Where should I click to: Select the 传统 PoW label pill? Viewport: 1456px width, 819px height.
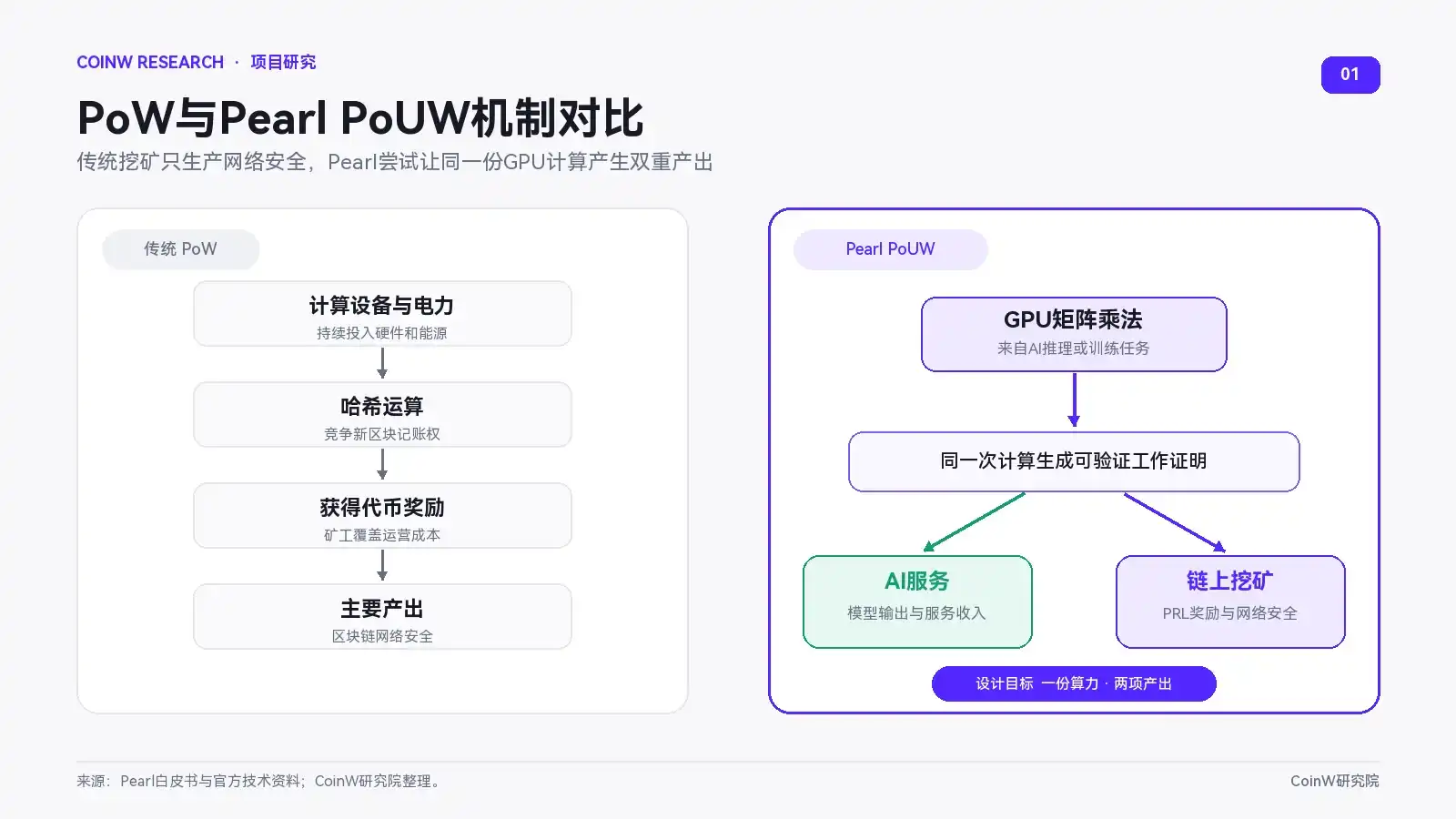pos(180,249)
